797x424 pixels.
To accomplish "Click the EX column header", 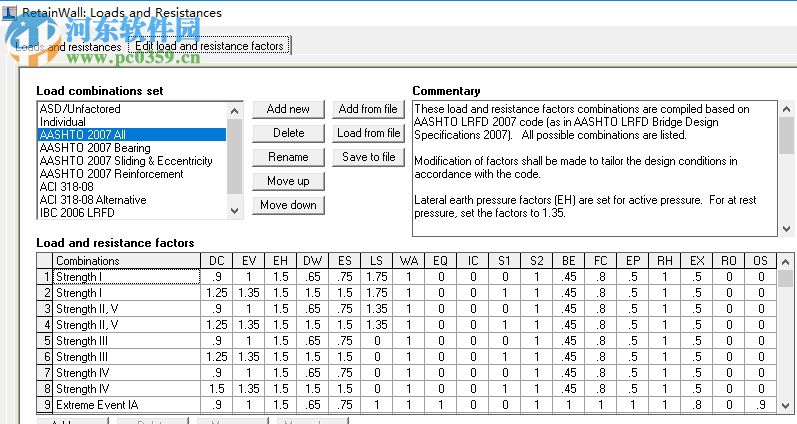I will point(697,261).
